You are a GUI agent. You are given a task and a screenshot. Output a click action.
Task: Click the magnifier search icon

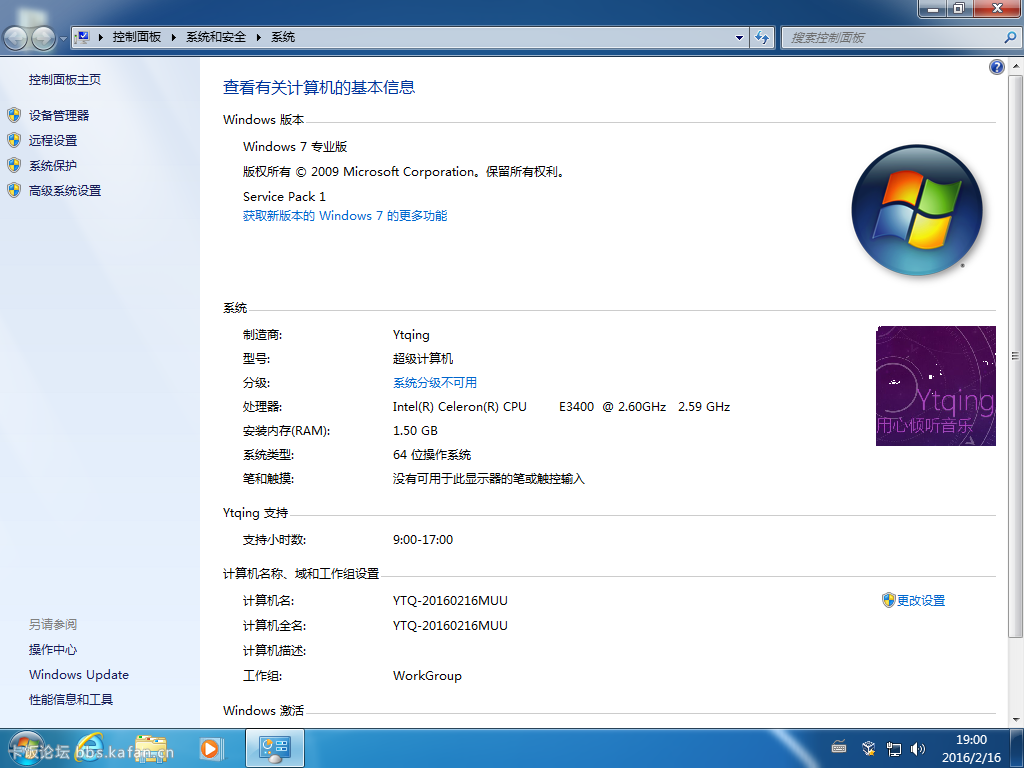(1010, 37)
